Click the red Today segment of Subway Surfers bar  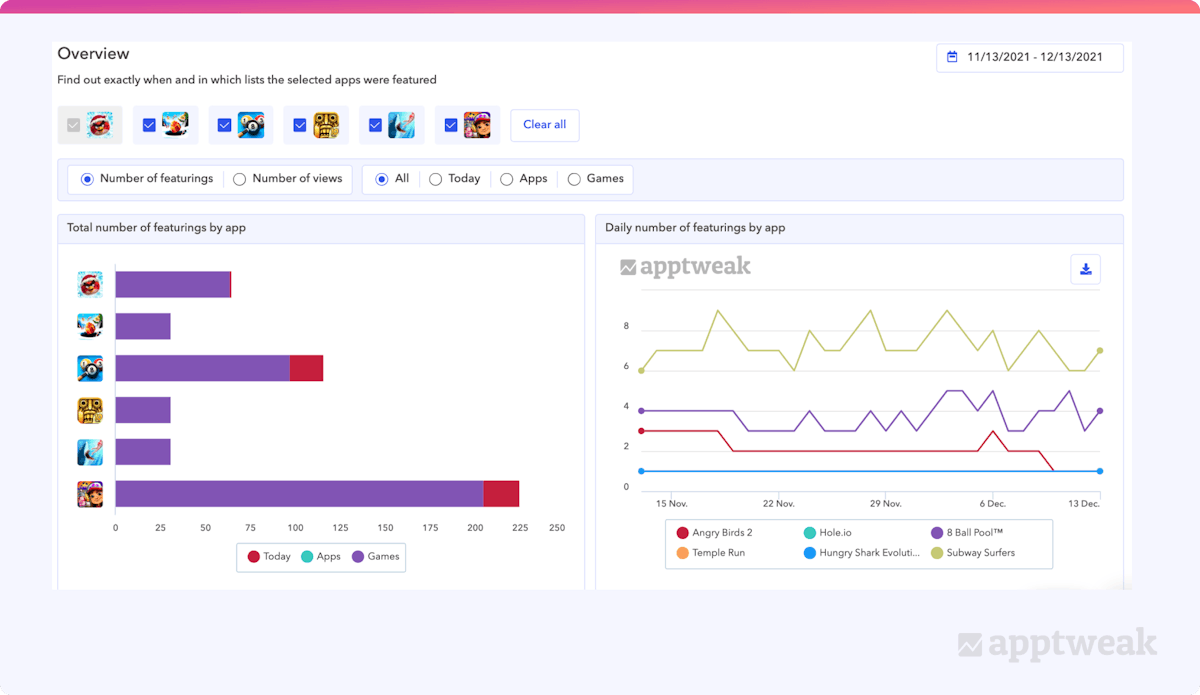coord(501,494)
